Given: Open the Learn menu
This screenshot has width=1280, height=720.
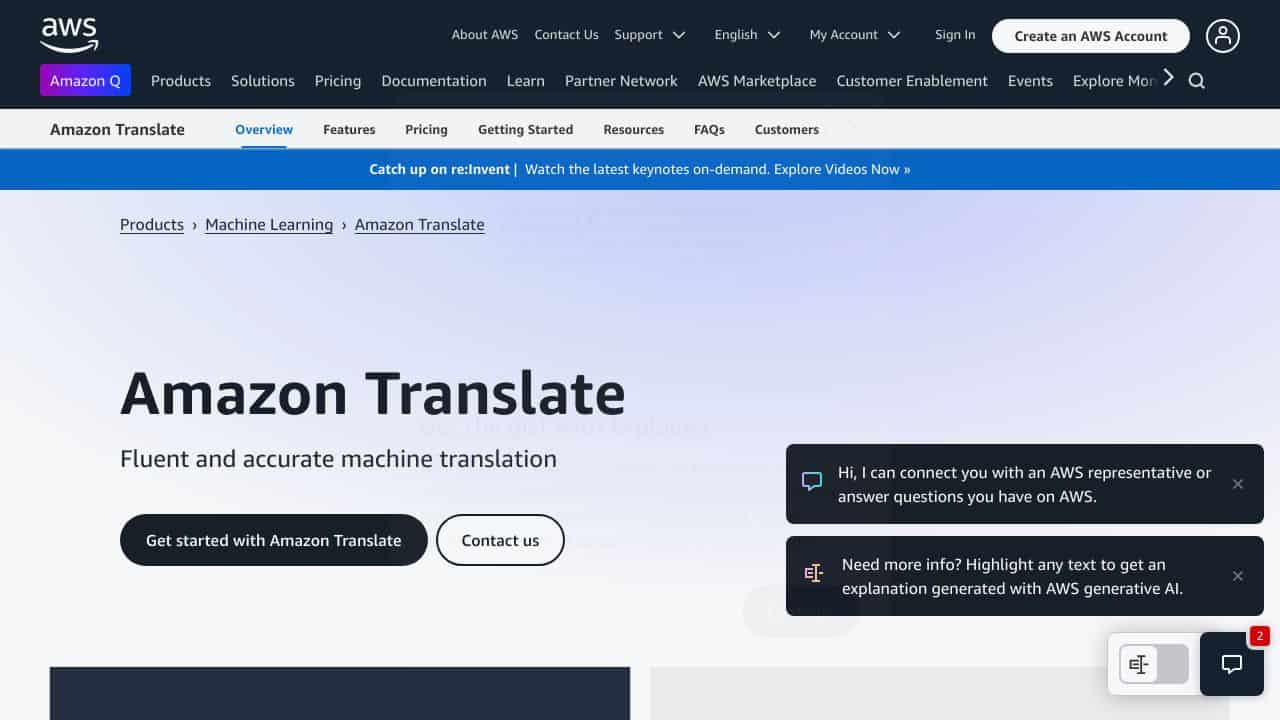Looking at the screenshot, I should tap(526, 81).
